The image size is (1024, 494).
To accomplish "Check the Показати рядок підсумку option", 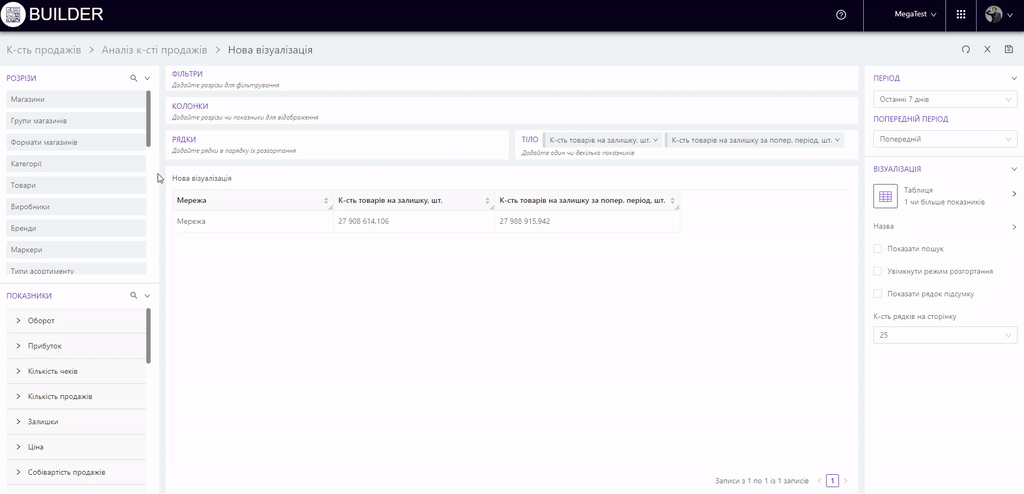I will click(x=878, y=294).
